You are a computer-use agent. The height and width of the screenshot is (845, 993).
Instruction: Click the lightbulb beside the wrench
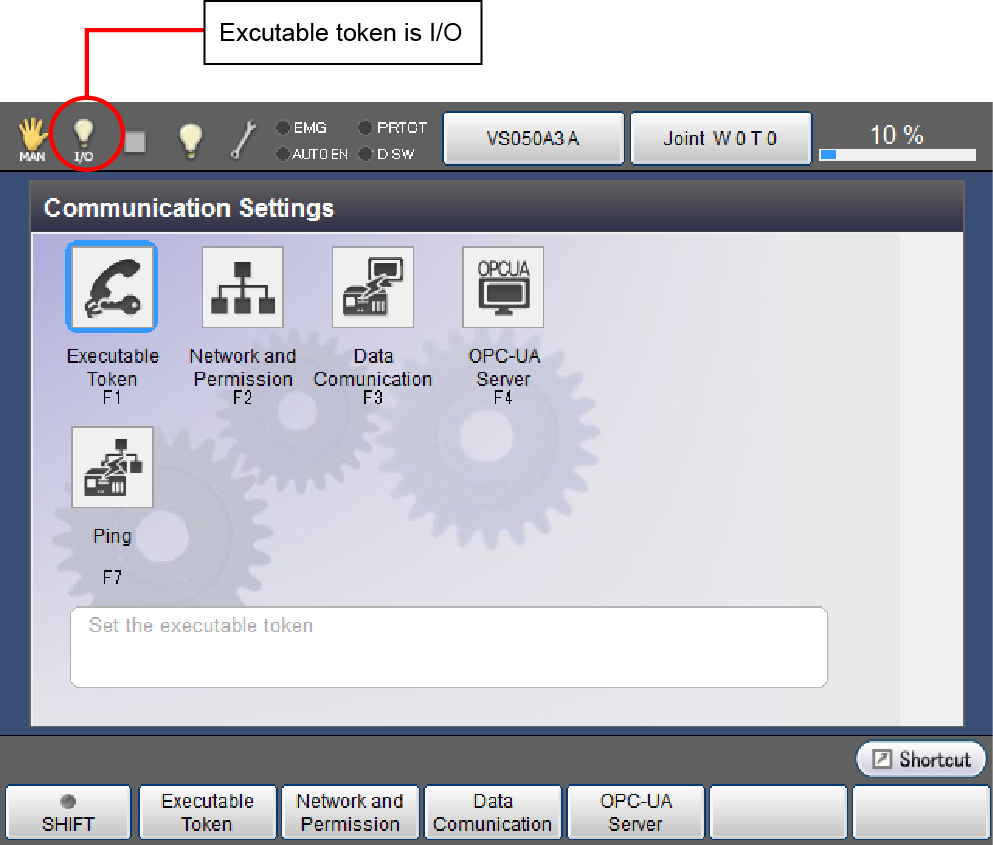[x=191, y=141]
